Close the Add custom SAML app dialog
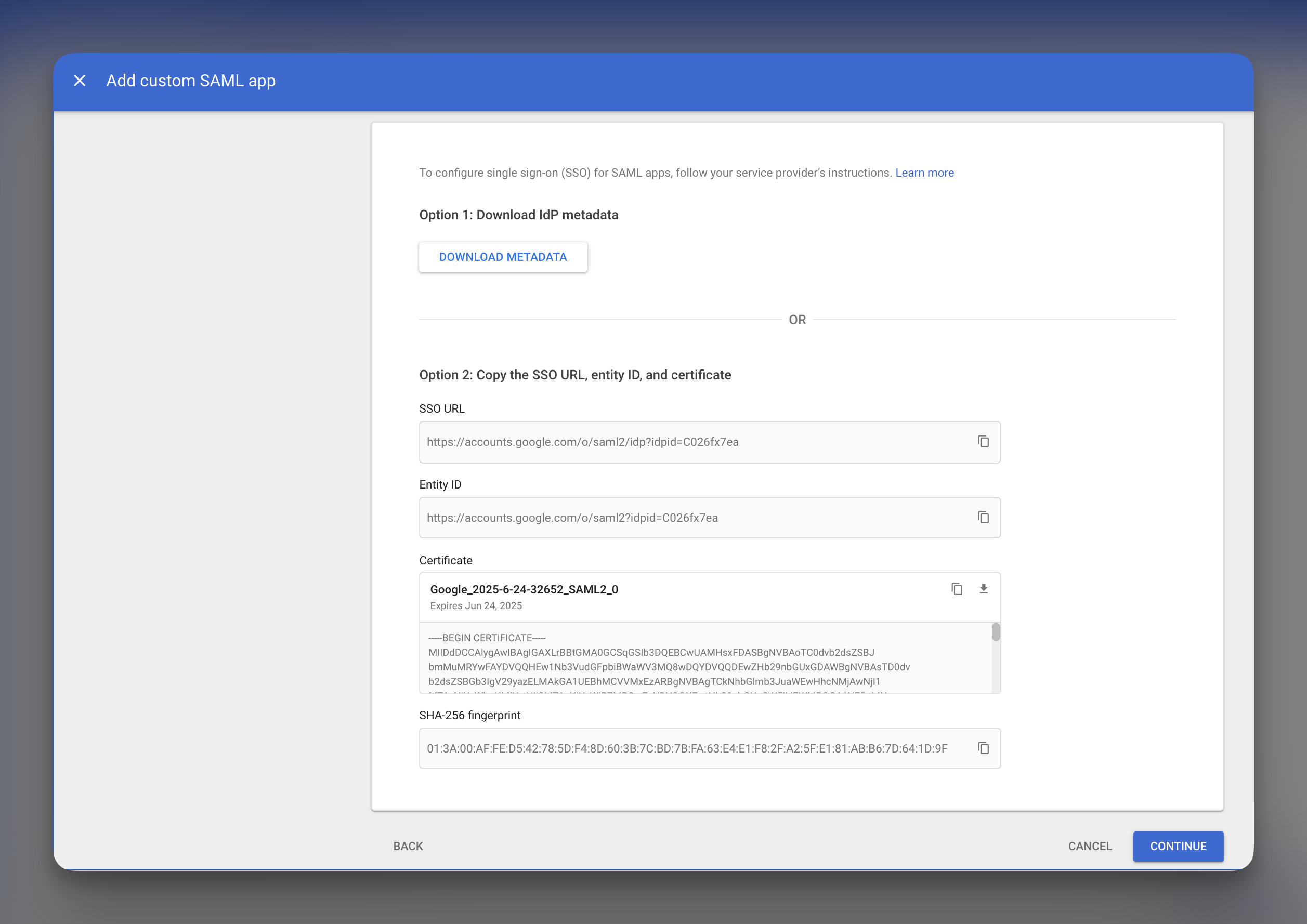Image resolution: width=1307 pixels, height=924 pixels. pyautogui.click(x=80, y=81)
